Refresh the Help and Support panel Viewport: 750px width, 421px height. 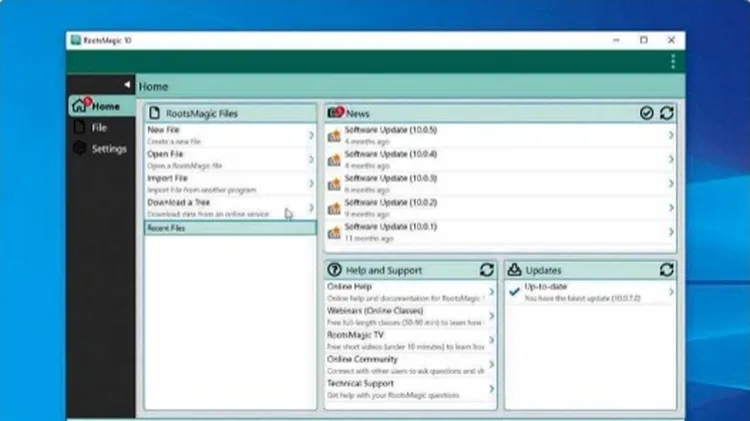click(x=486, y=270)
